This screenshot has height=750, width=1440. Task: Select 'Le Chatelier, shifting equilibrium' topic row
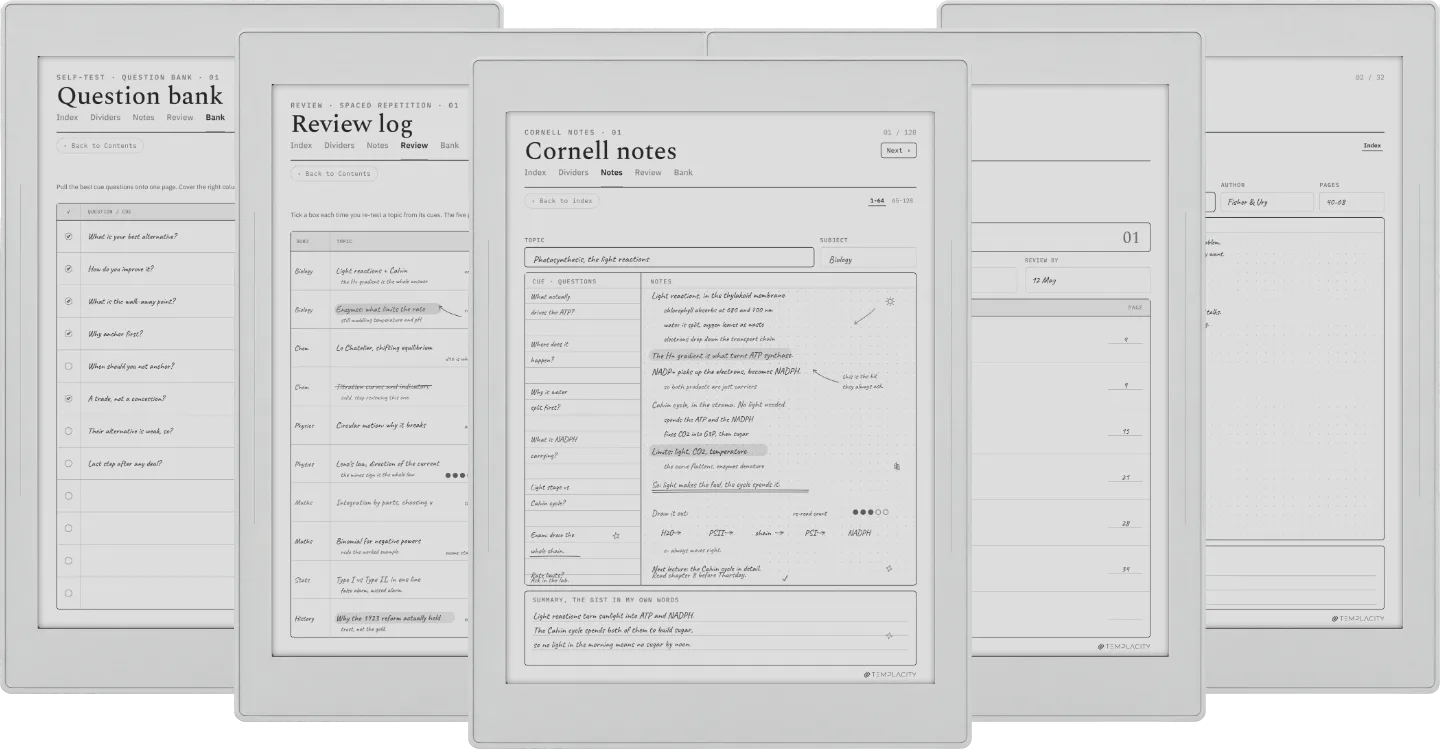click(x=380, y=348)
